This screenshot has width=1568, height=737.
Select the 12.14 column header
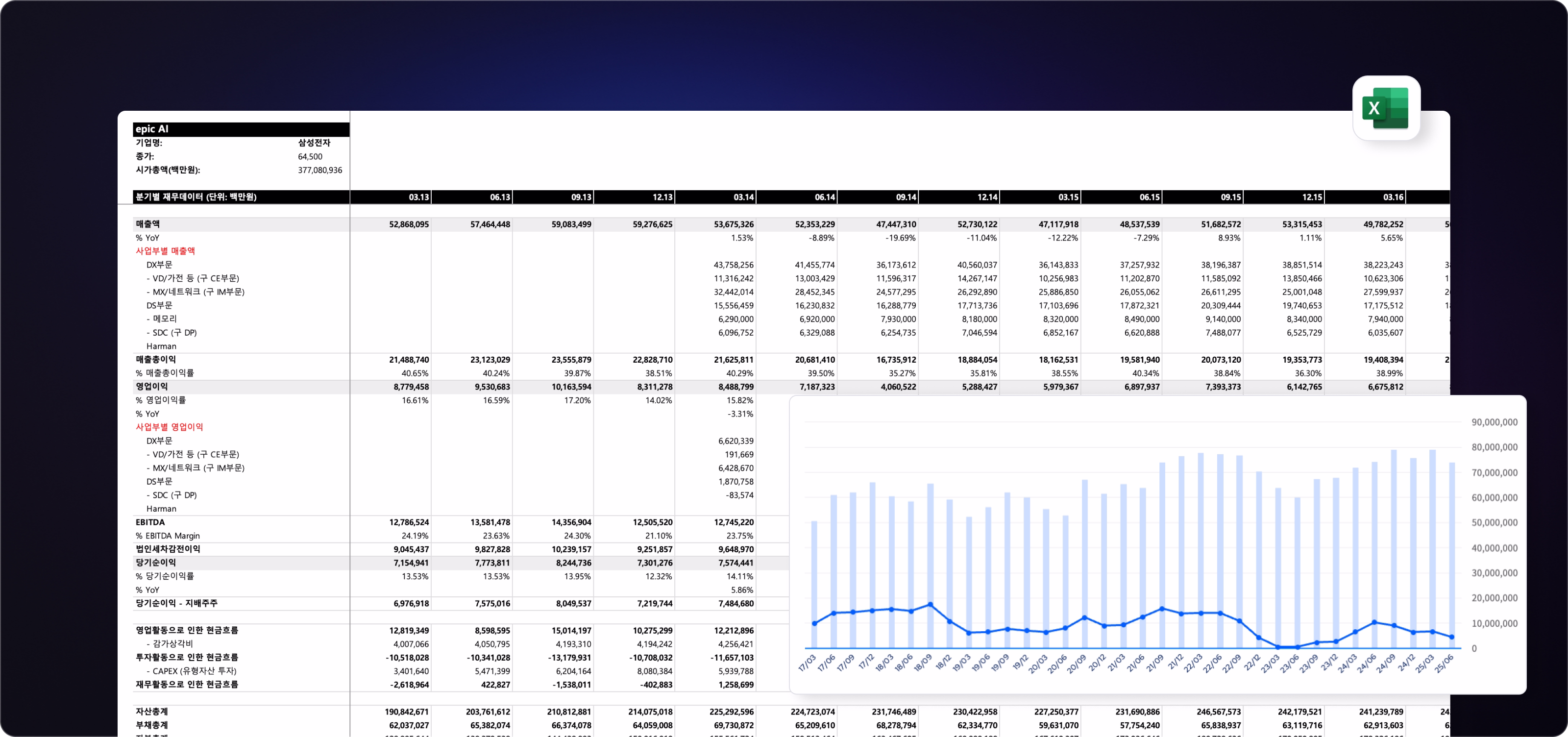[x=987, y=197]
